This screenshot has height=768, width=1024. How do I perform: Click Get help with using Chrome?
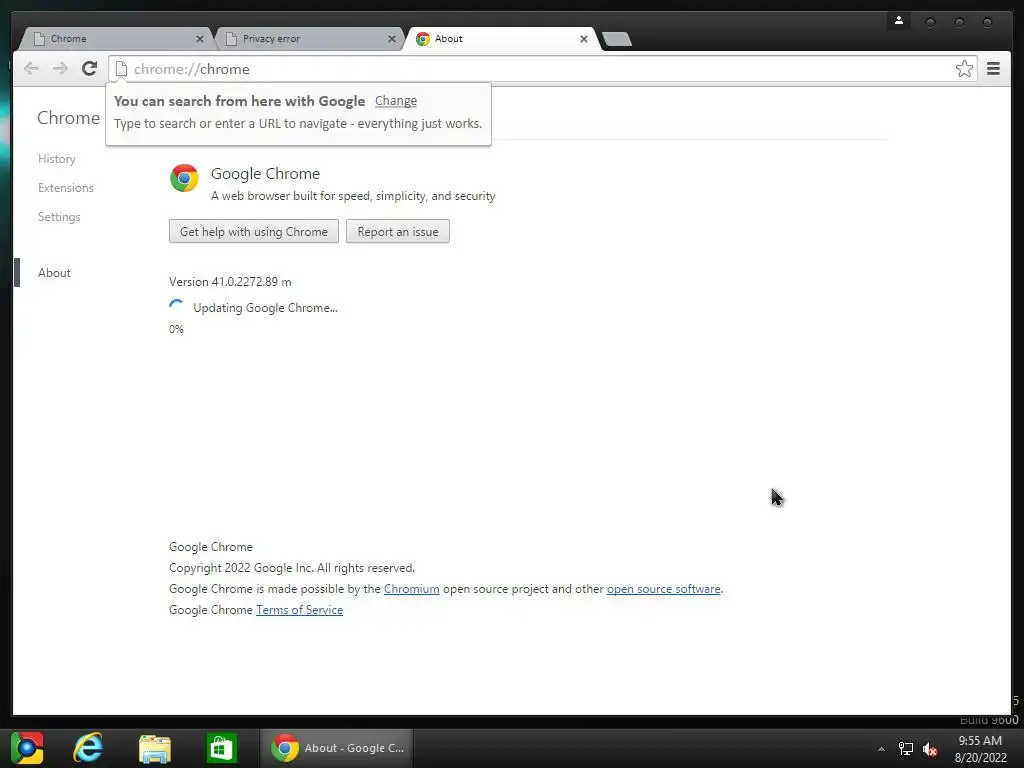[253, 231]
